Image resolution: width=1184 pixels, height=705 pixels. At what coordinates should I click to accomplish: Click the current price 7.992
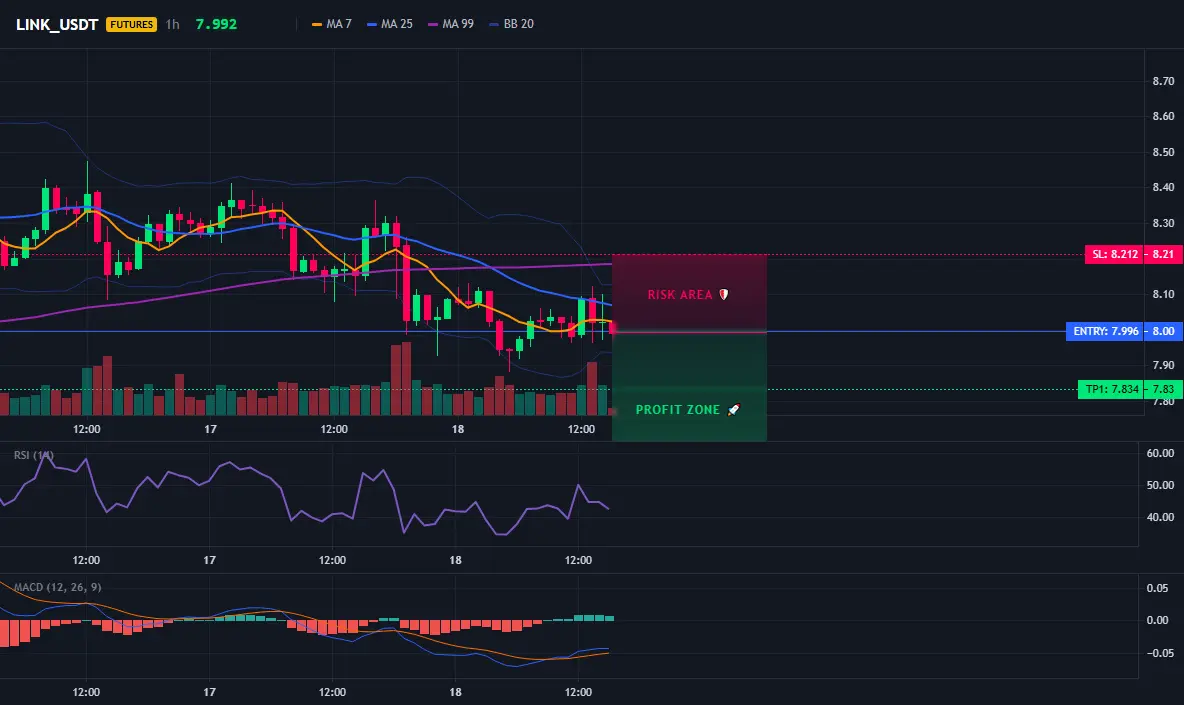coord(216,24)
